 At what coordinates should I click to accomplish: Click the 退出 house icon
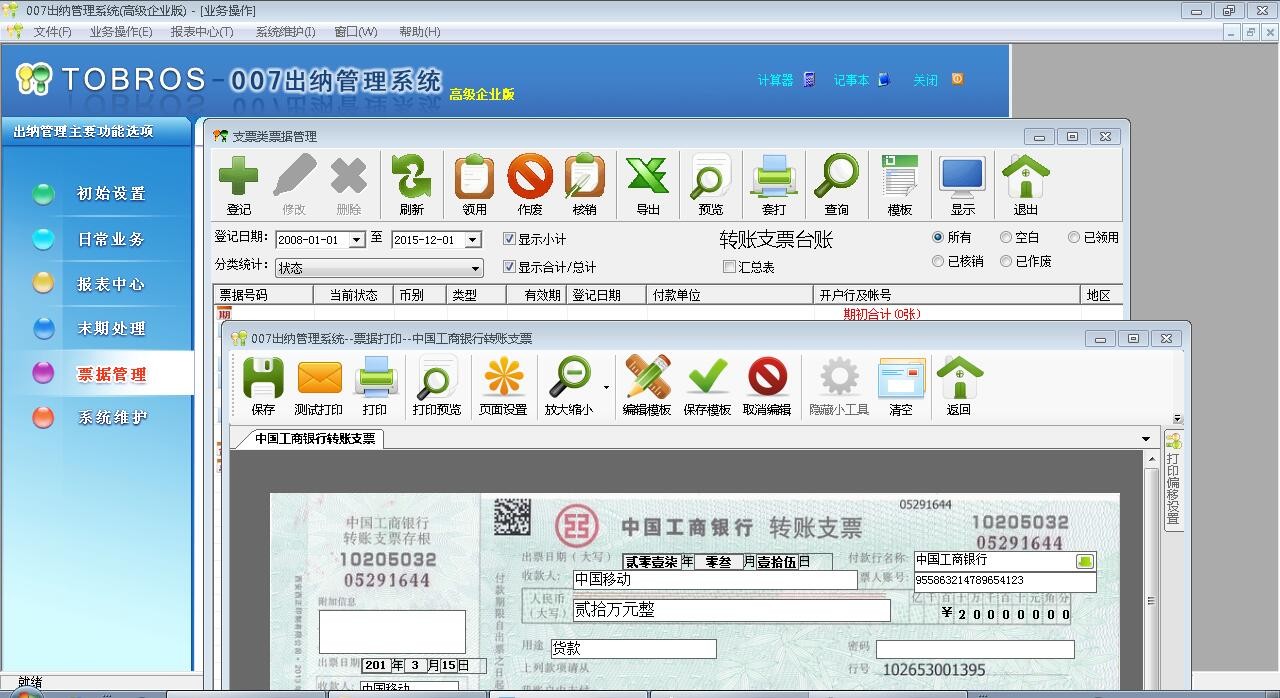[1026, 177]
